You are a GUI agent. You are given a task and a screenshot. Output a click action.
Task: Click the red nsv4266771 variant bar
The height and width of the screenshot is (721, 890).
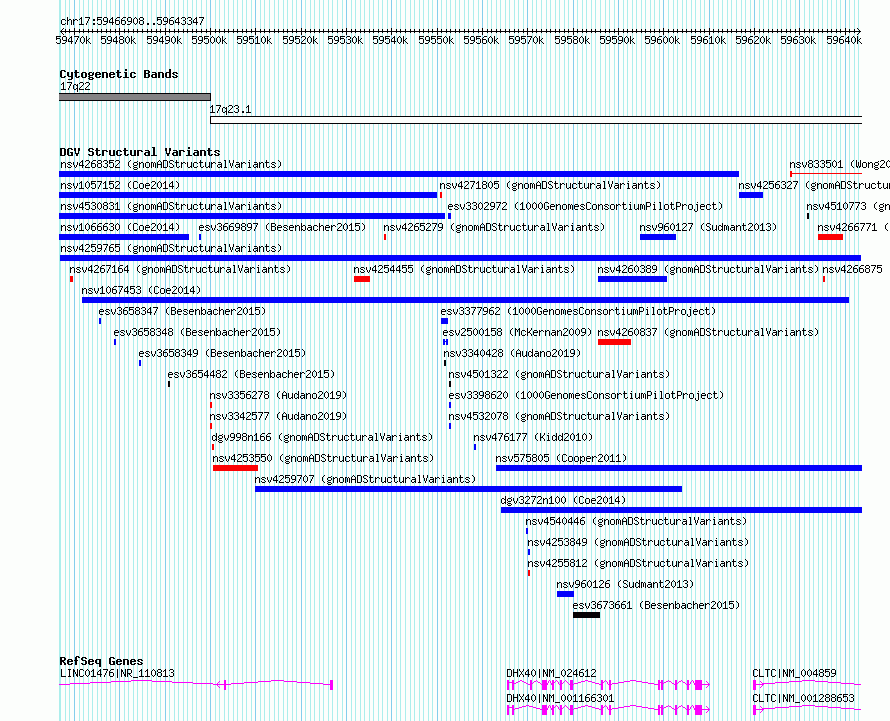pos(830,237)
